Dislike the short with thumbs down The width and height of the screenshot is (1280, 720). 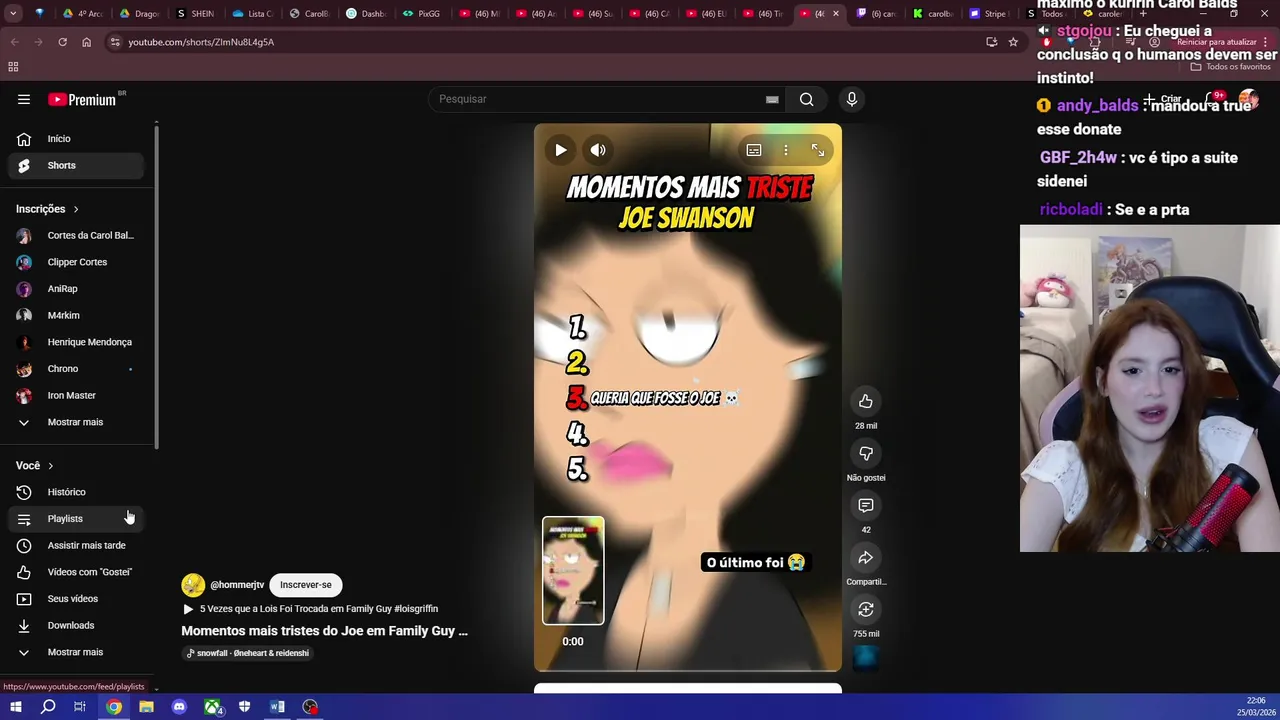click(866, 453)
